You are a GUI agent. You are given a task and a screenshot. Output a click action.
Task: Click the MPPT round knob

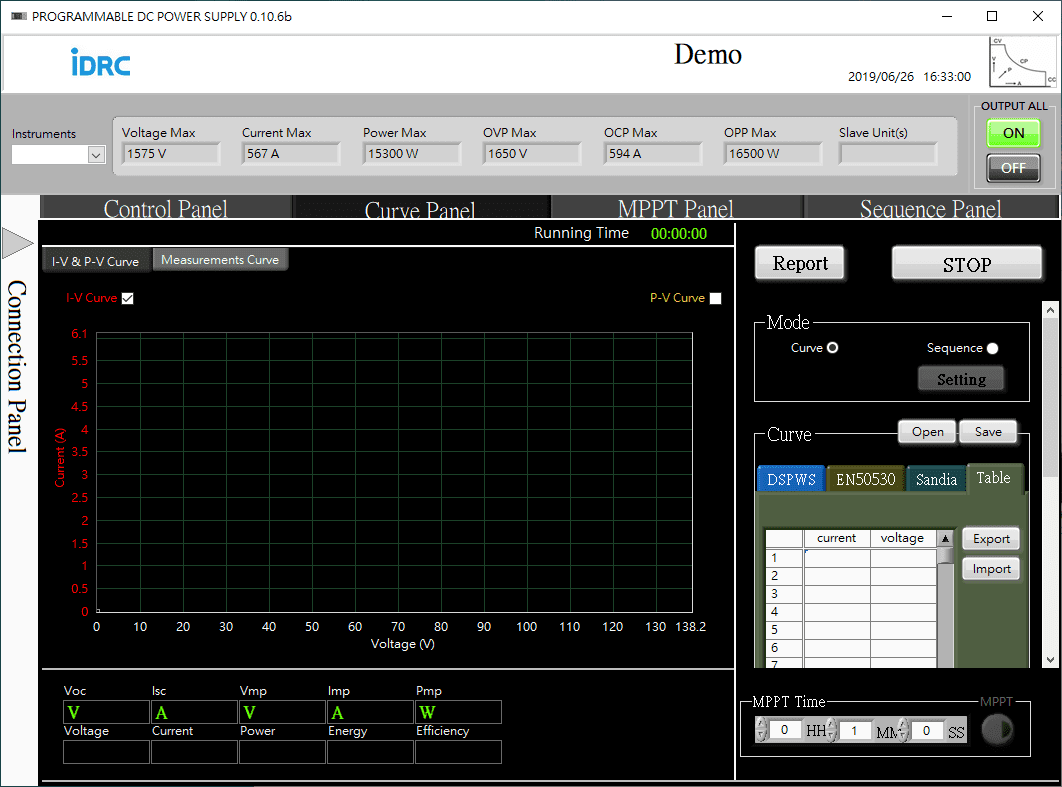click(996, 731)
